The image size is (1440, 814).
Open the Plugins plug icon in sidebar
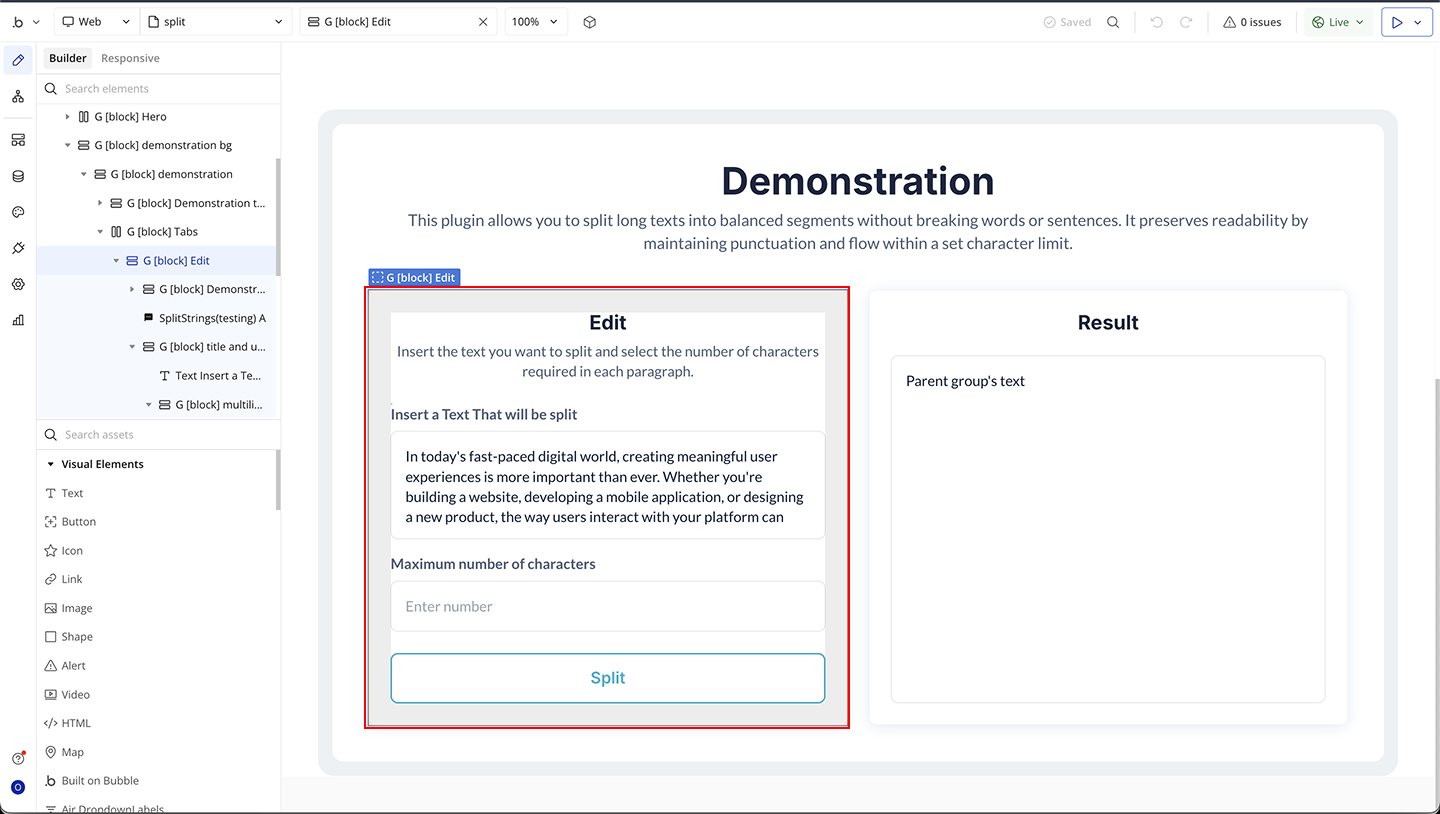[18, 248]
